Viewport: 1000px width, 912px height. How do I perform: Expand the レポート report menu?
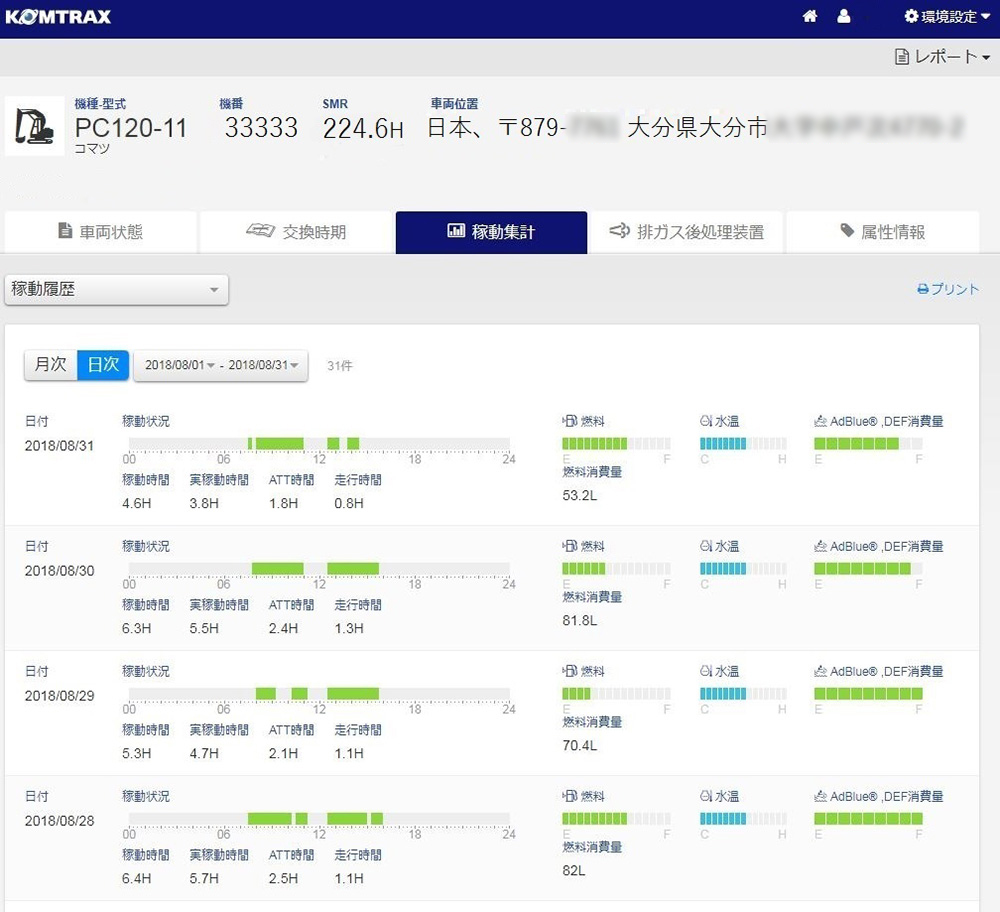943,57
